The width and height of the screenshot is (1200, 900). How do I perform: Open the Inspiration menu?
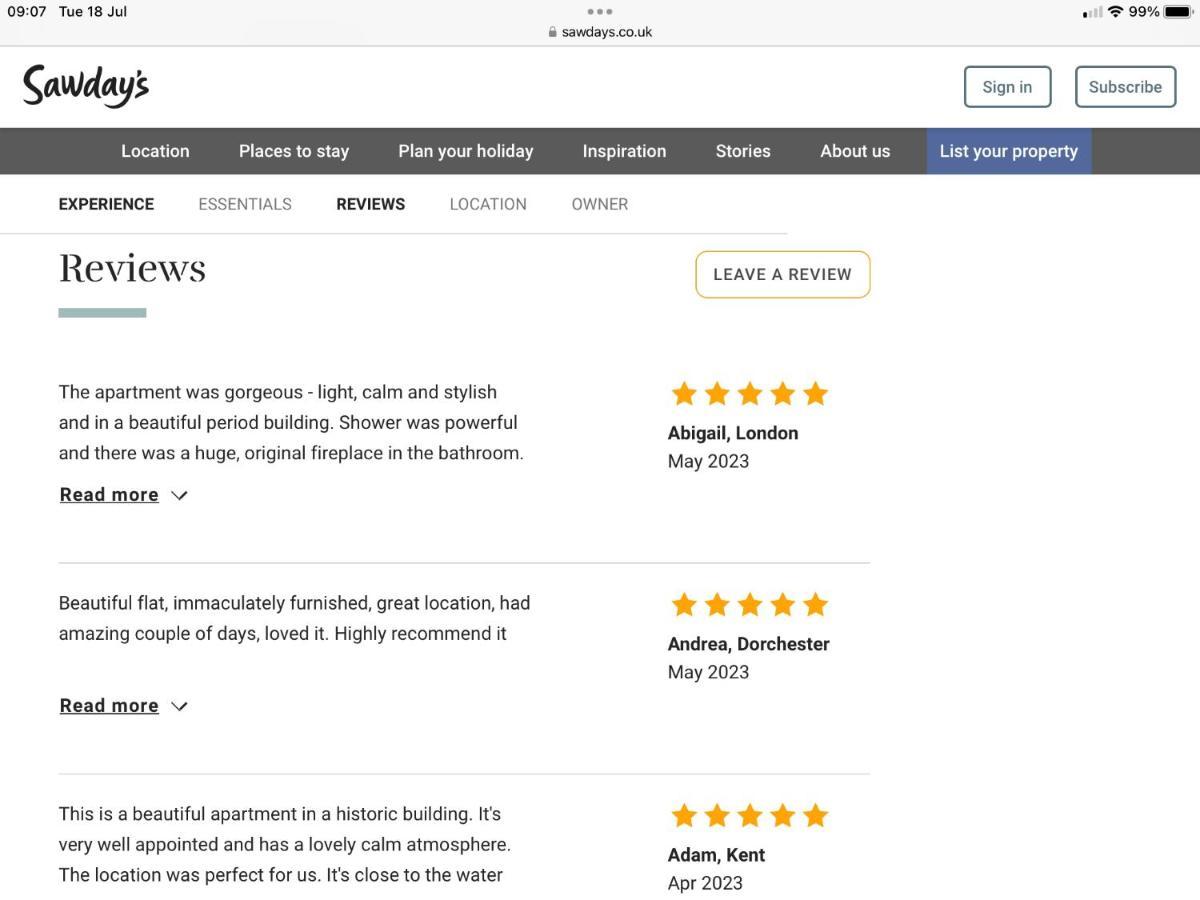tap(624, 151)
